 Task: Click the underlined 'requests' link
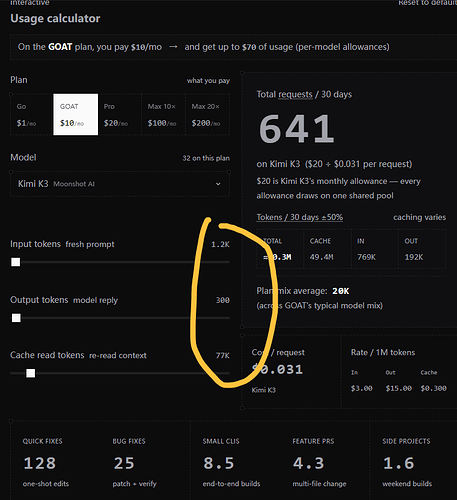(295, 95)
